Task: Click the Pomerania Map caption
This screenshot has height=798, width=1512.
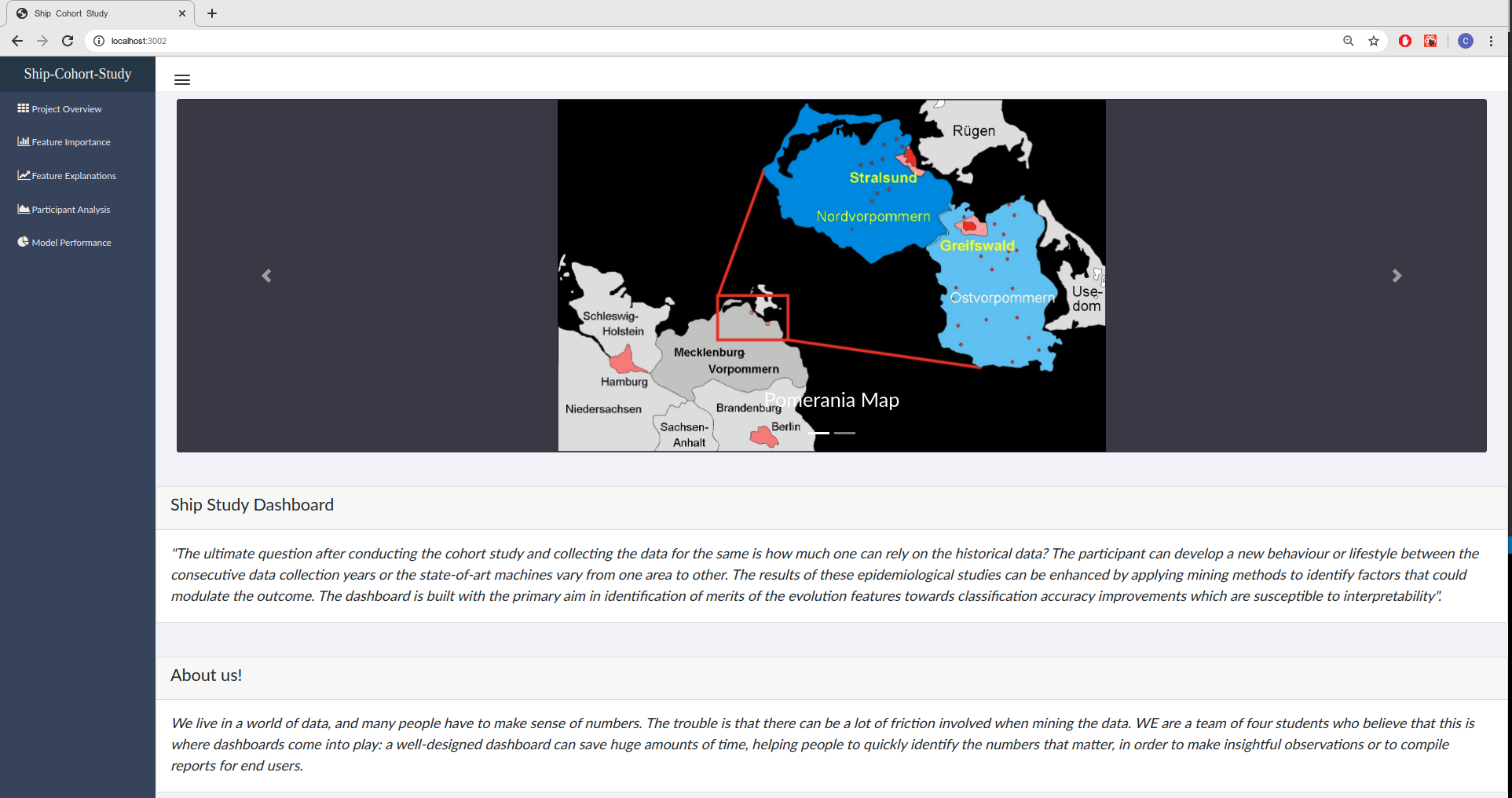Action: coord(832,400)
